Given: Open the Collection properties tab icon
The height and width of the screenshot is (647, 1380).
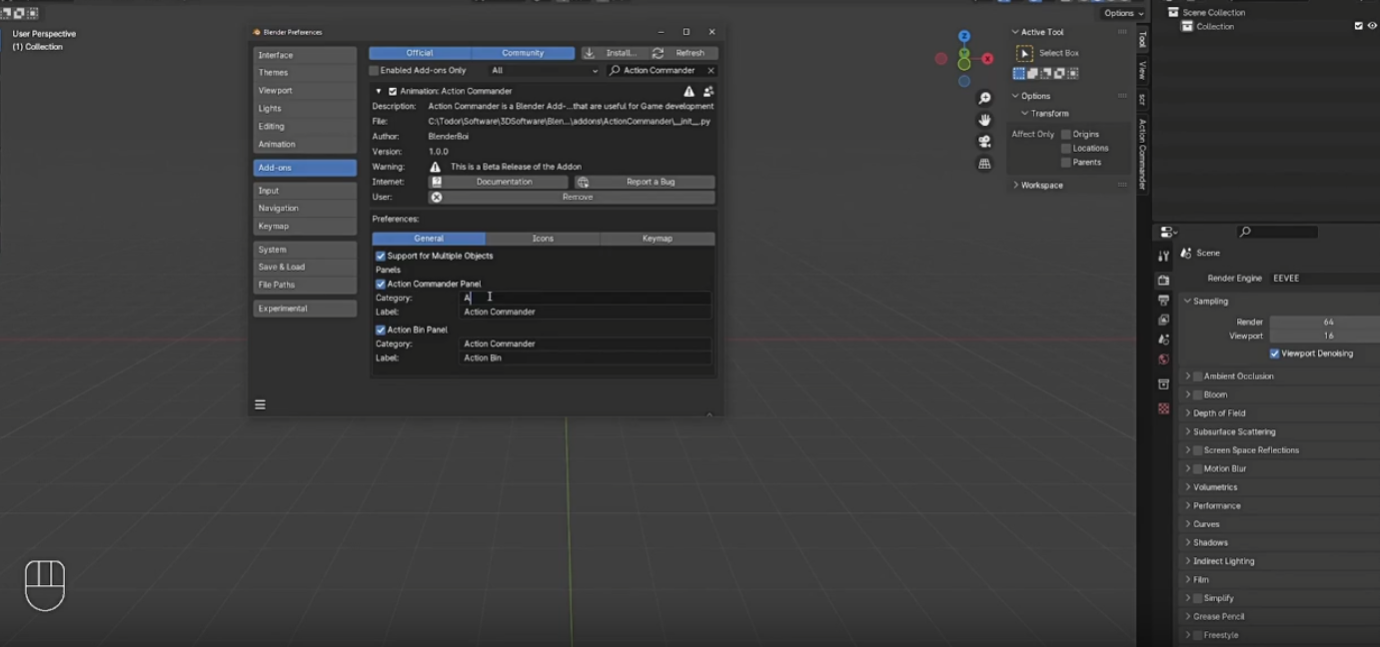Looking at the screenshot, I should (1163, 384).
